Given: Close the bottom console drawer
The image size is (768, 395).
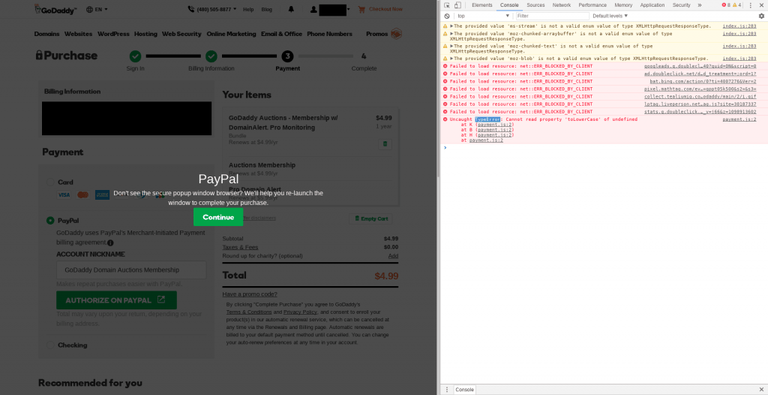Looking at the screenshot, I should tap(761, 390).
